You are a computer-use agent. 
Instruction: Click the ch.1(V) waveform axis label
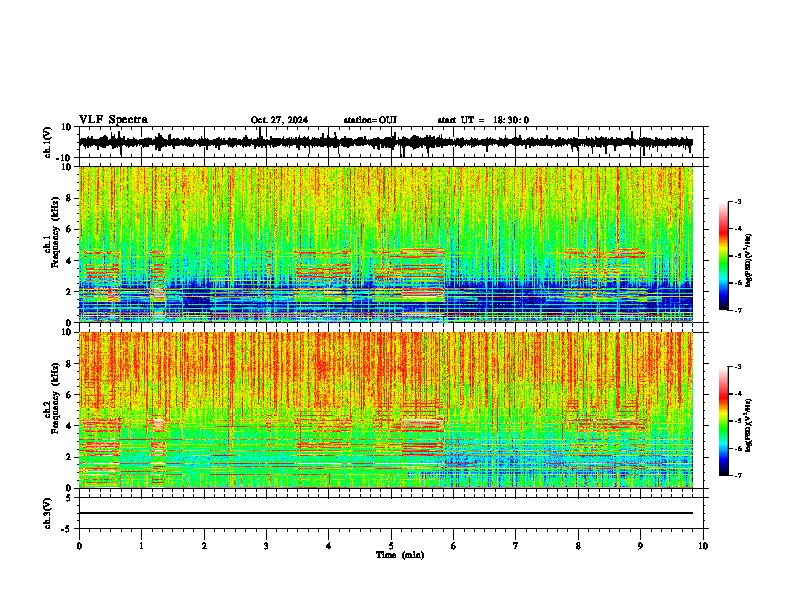coord(48,142)
